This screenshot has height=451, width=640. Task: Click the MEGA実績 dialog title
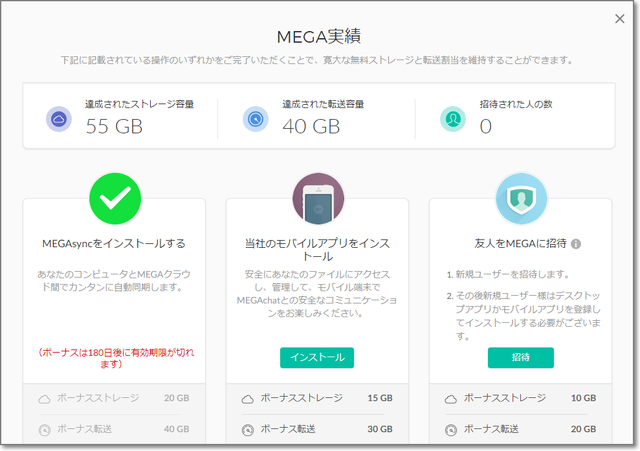click(x=317, y=37)
